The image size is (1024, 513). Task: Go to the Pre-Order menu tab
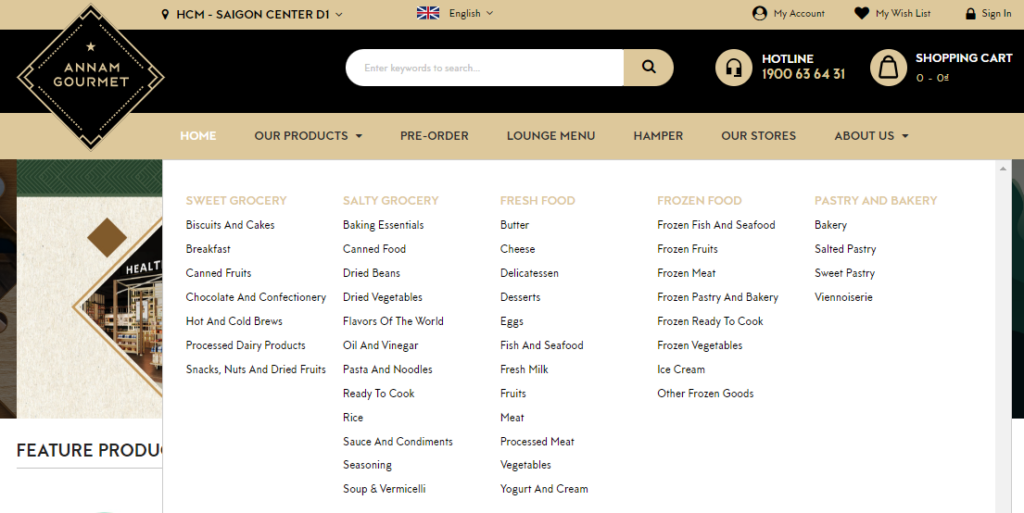434,136
